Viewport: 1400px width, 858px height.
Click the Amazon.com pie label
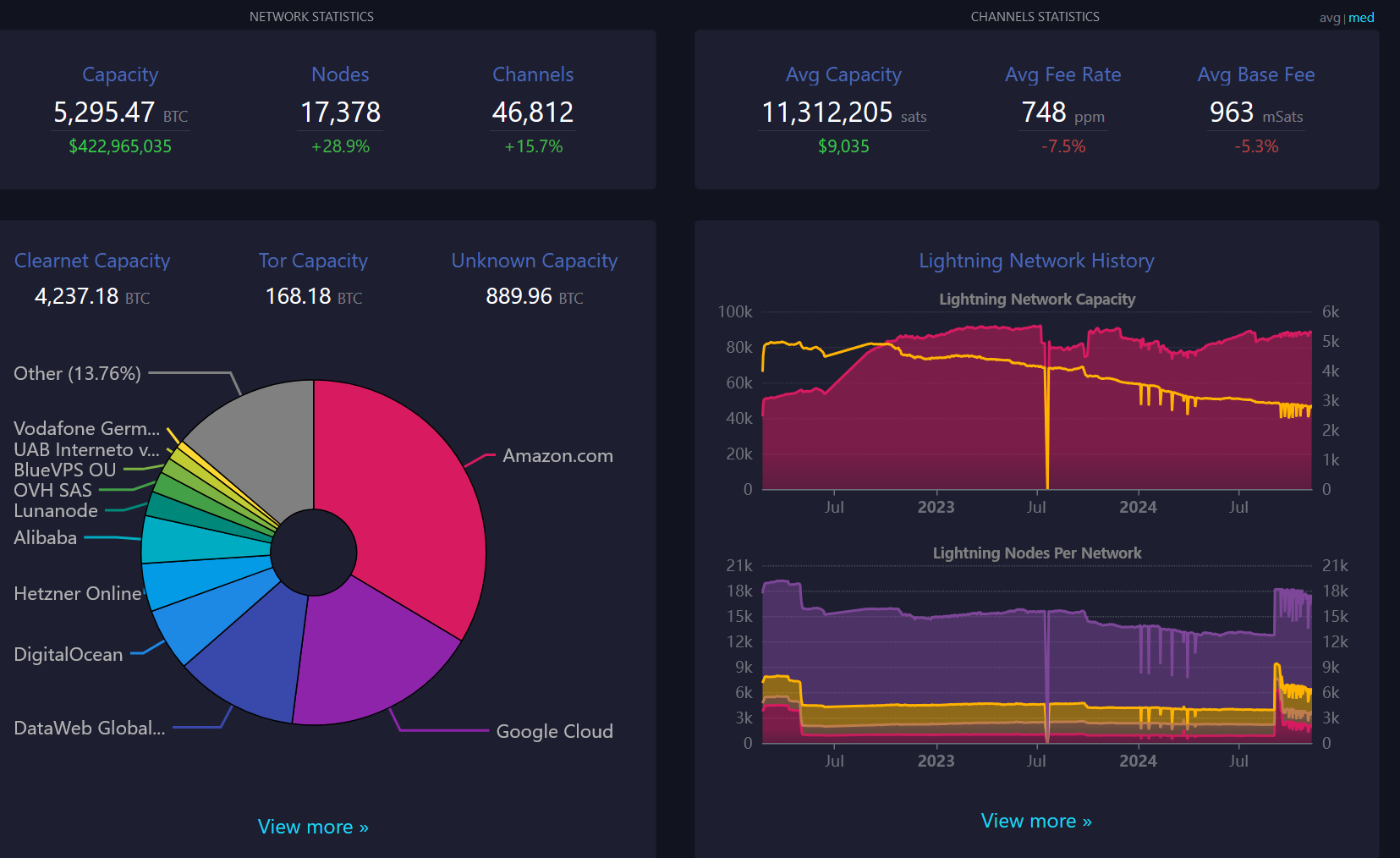point(557,455)
